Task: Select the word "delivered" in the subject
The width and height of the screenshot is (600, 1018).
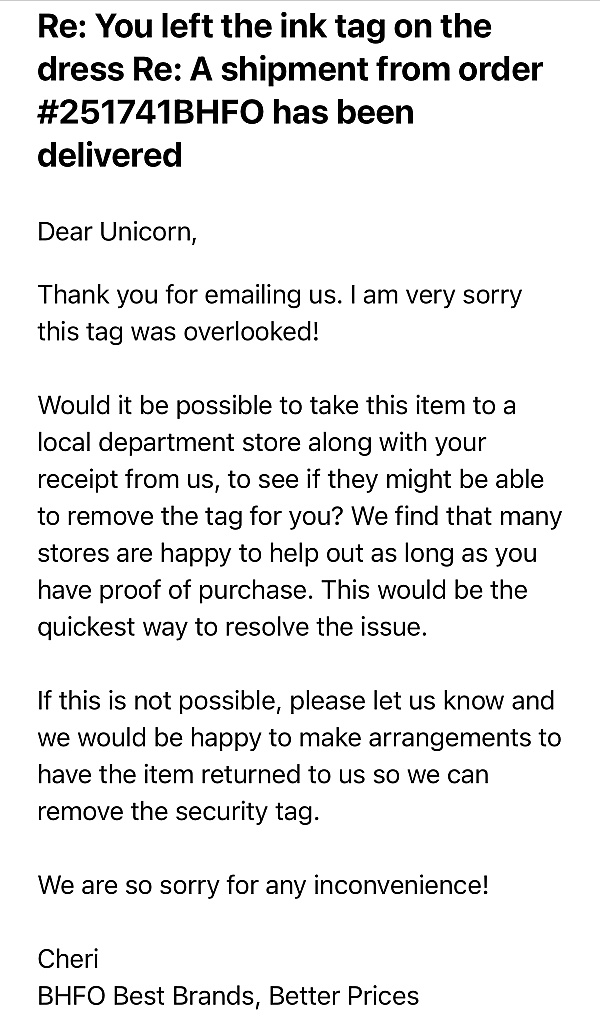Action: [110, 155]
